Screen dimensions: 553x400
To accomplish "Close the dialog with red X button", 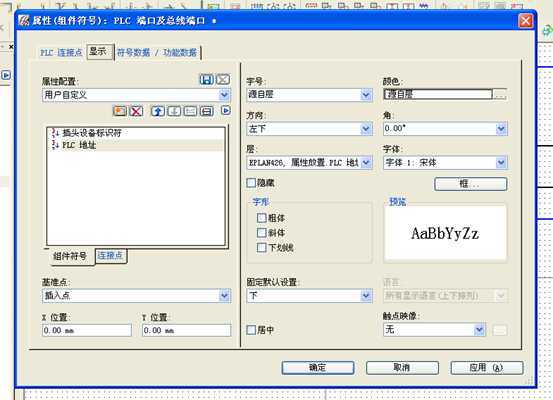I will (x=525, y=21).
